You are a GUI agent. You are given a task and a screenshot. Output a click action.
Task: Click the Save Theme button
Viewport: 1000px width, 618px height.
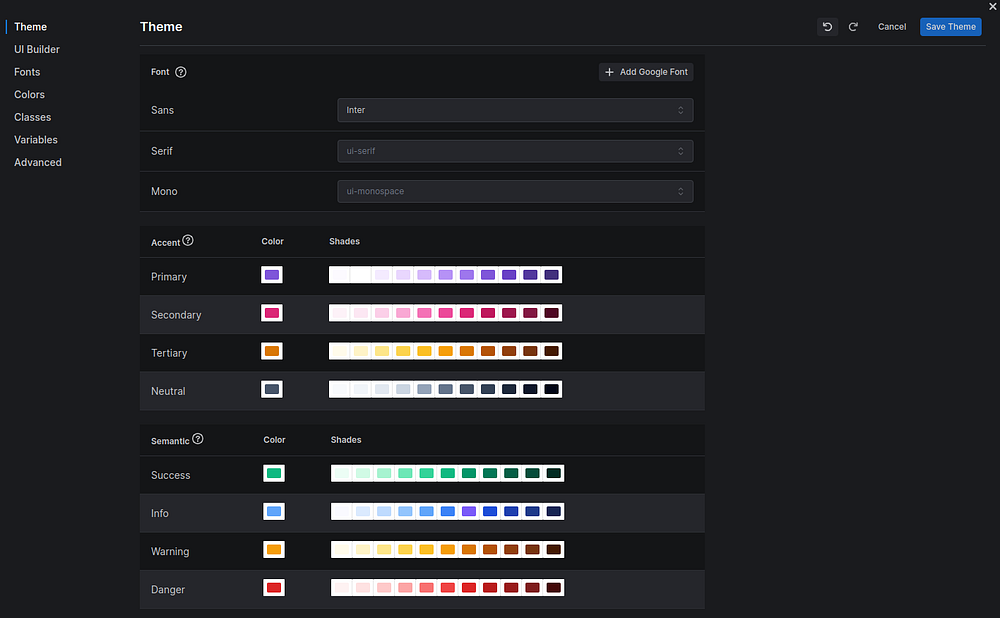(x=950, y=27)
